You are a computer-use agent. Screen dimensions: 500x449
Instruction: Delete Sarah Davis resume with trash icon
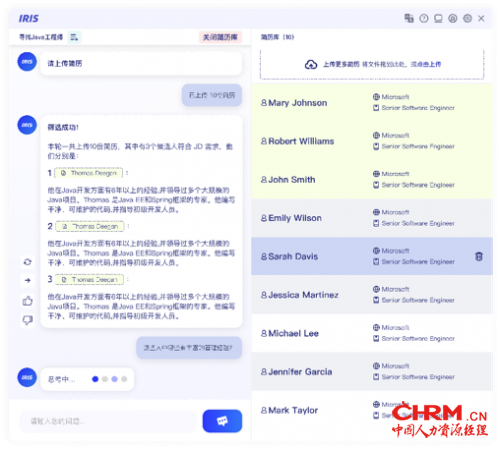coord(479,256)
